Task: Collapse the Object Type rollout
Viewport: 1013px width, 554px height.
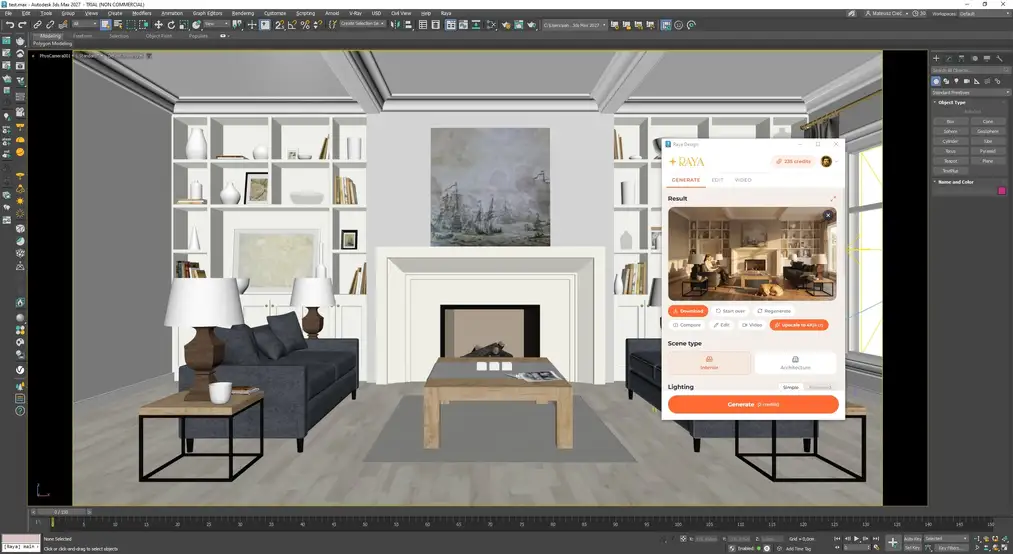Action: click(952, 102)
